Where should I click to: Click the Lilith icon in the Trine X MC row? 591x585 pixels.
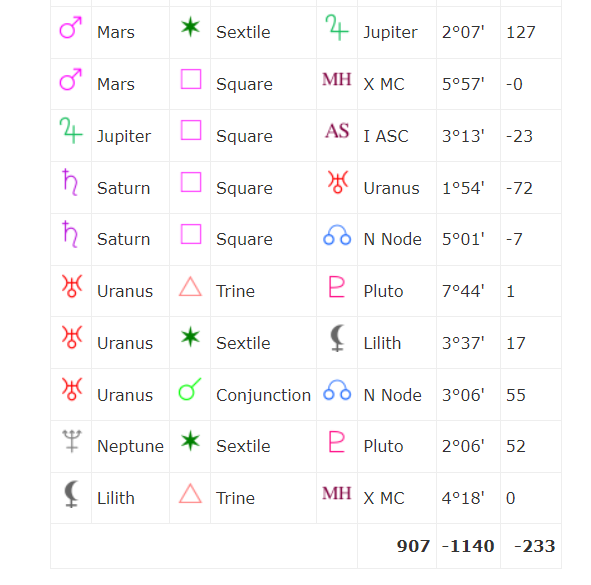click(x=71, y=494)
